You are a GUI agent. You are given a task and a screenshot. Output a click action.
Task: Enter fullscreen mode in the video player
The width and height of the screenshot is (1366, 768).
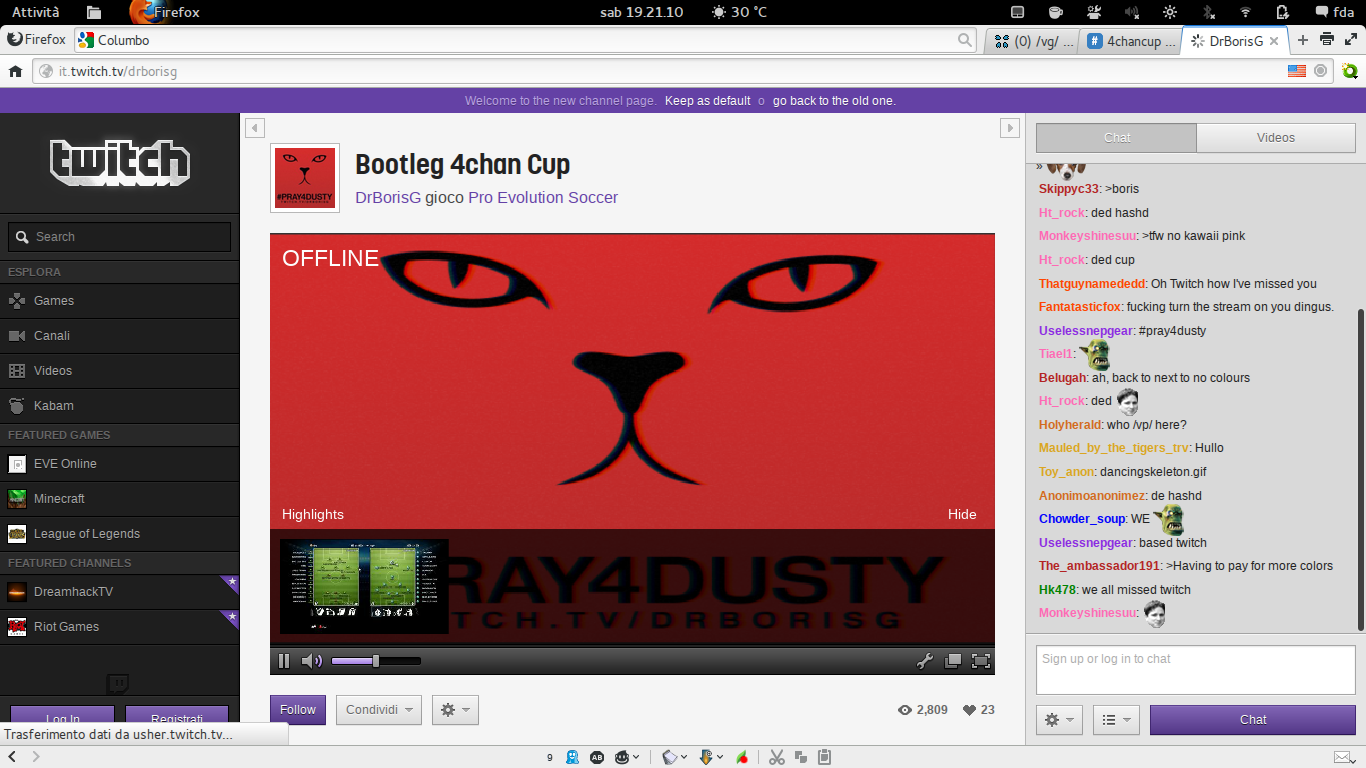981,660
